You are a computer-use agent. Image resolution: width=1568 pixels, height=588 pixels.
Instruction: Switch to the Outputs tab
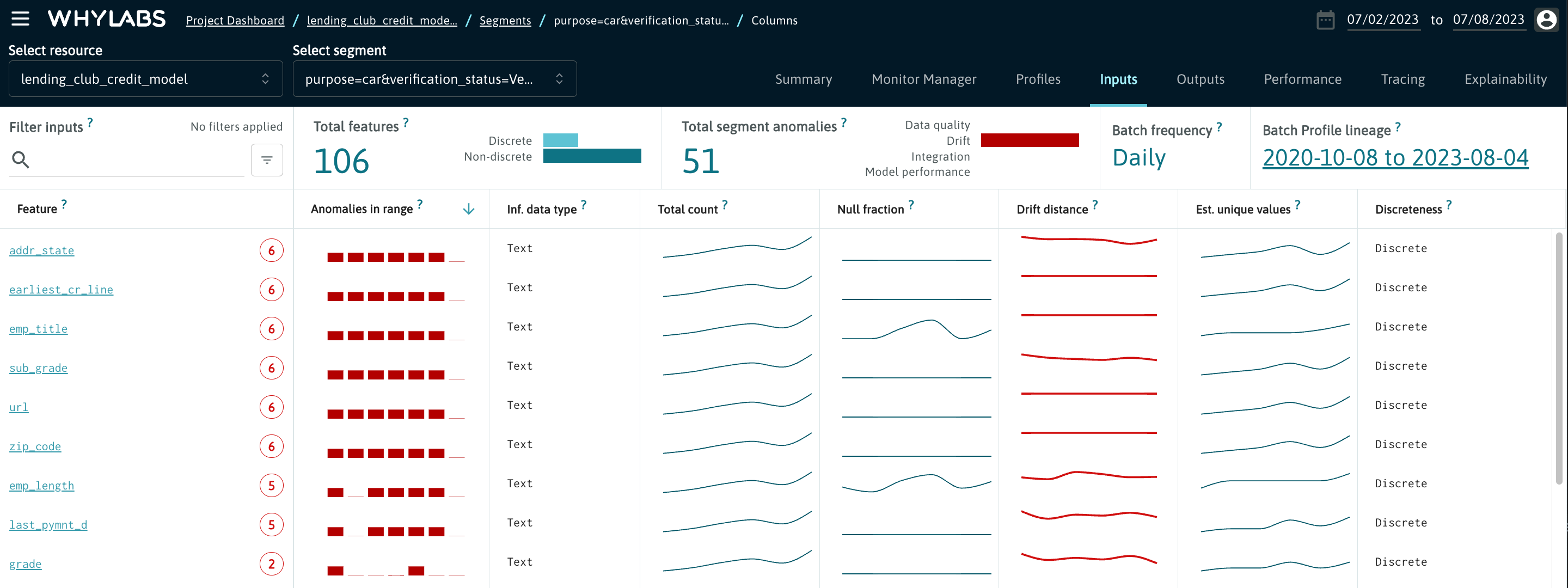point(1200,79)
